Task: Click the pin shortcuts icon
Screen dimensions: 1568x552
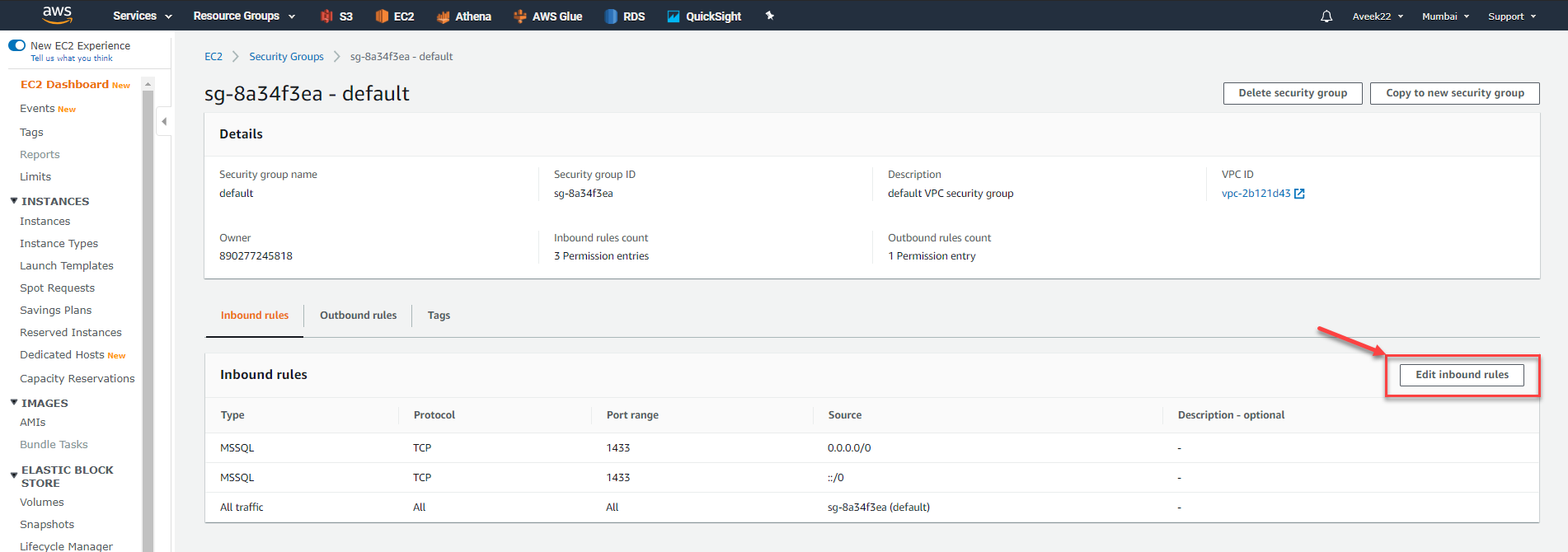Action: tap(770, 16)
